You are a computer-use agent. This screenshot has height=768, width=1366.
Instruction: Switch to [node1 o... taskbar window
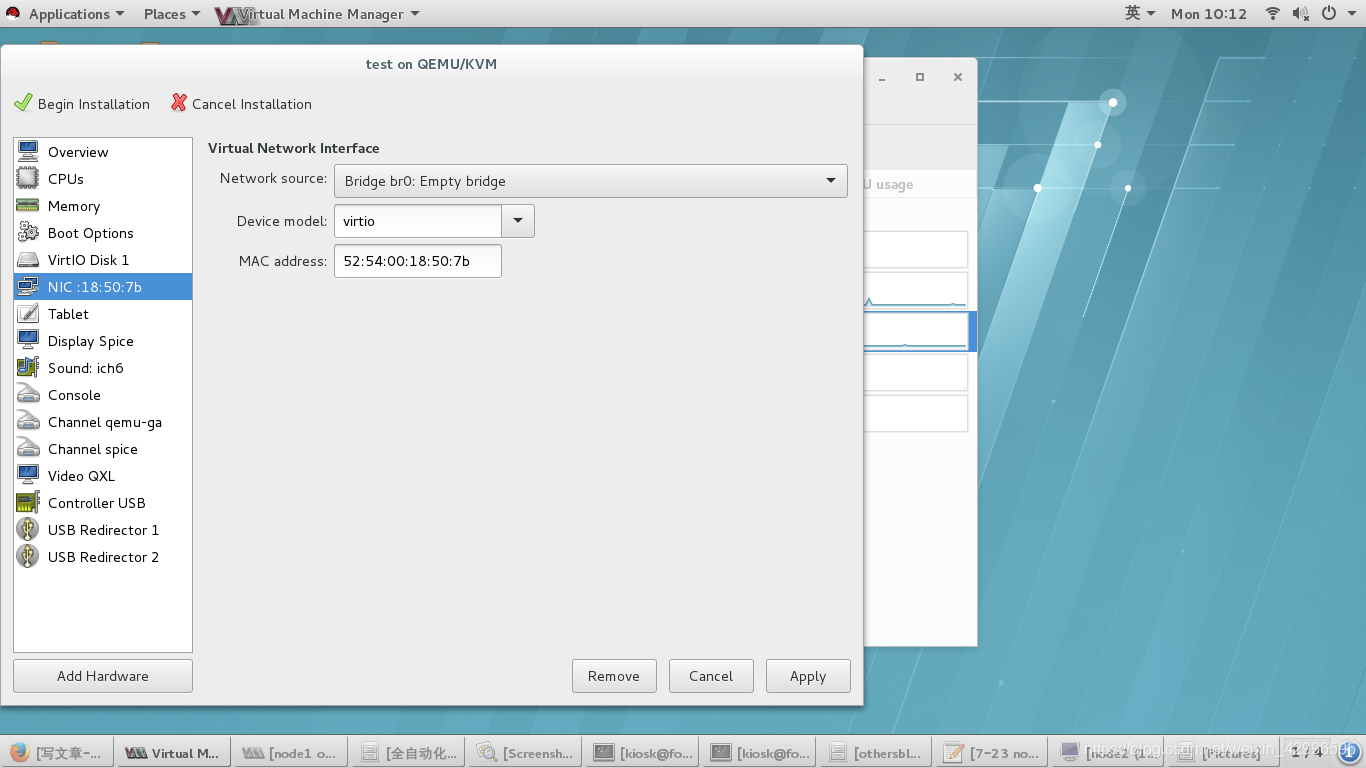291,753
